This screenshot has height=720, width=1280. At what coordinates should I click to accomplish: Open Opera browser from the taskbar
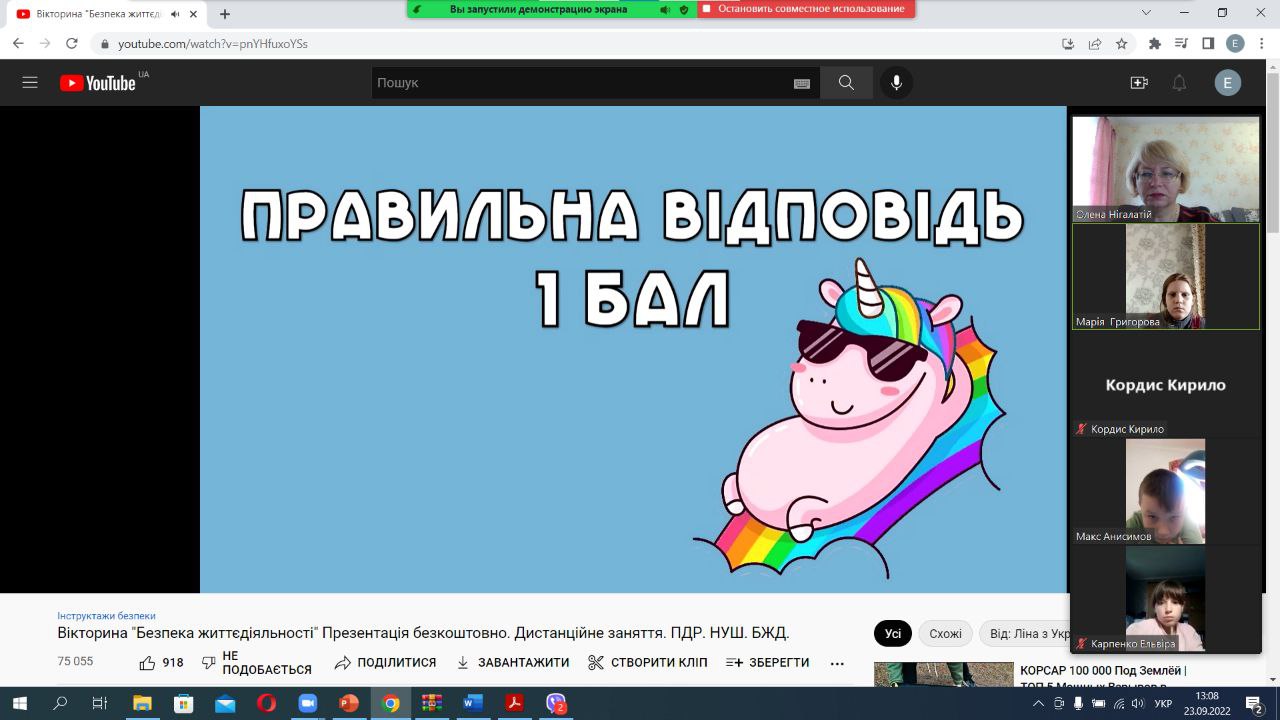(266, 703)
